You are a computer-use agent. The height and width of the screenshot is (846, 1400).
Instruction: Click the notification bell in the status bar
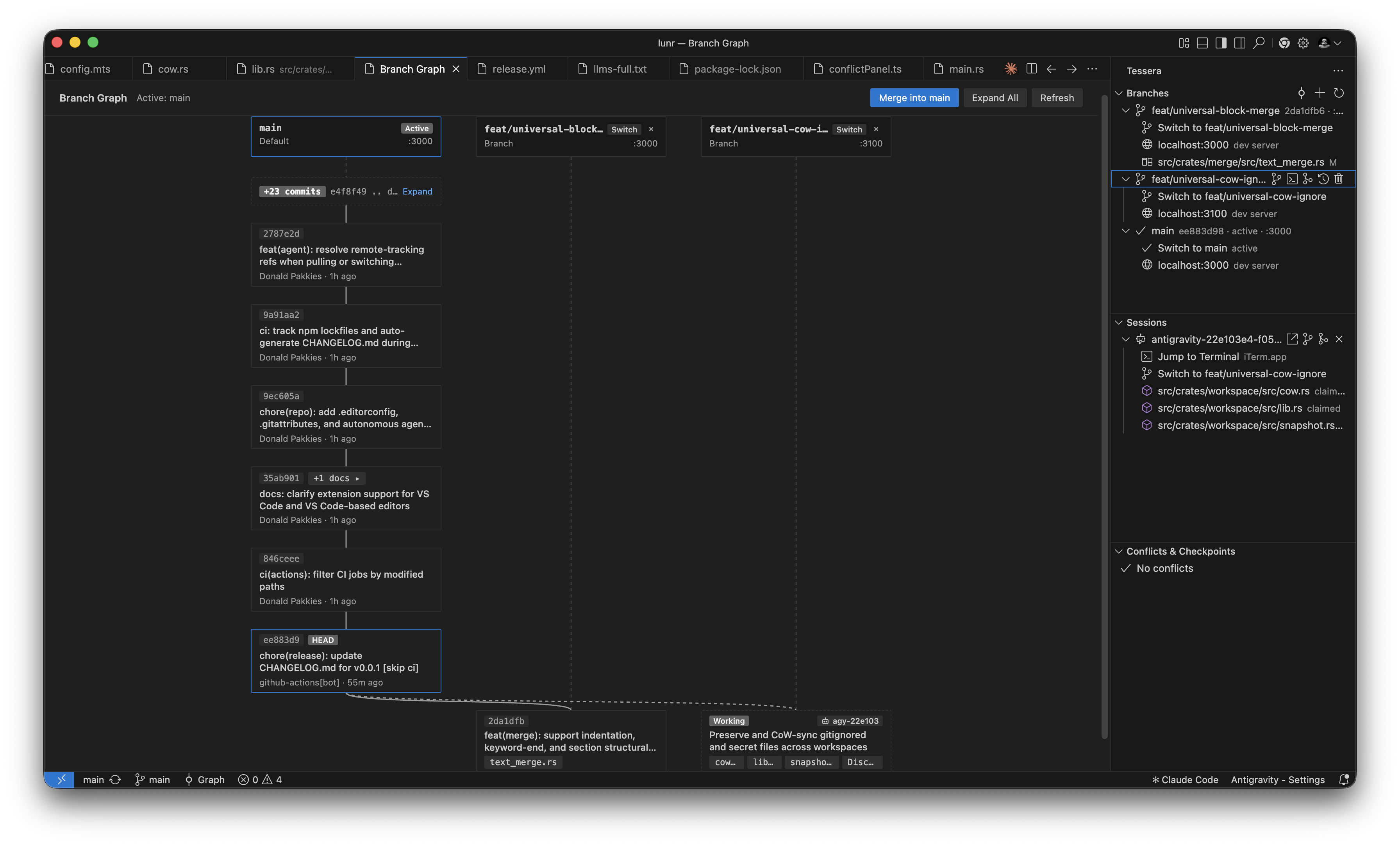1344,780
